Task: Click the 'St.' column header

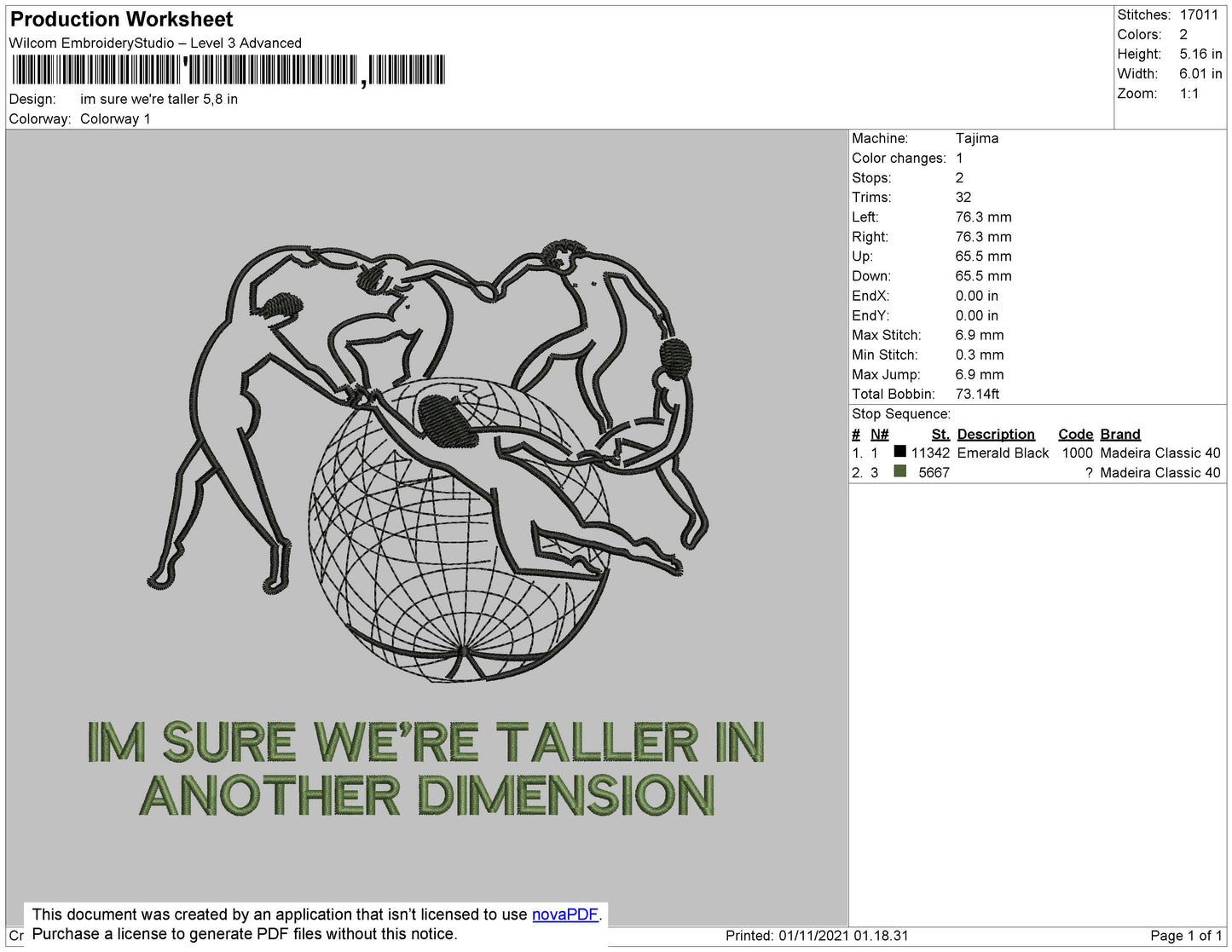Action: coord(940,435)
